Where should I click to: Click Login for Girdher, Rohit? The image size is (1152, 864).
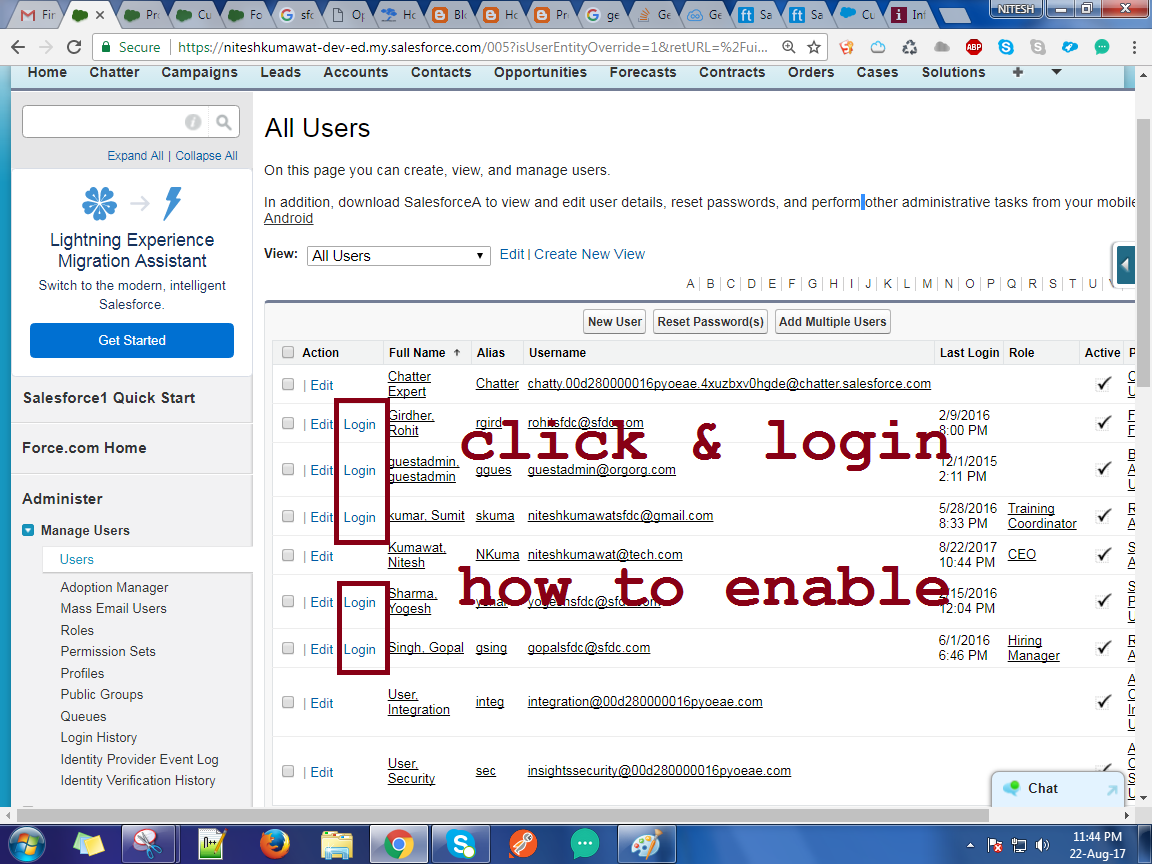click(359, 424)
